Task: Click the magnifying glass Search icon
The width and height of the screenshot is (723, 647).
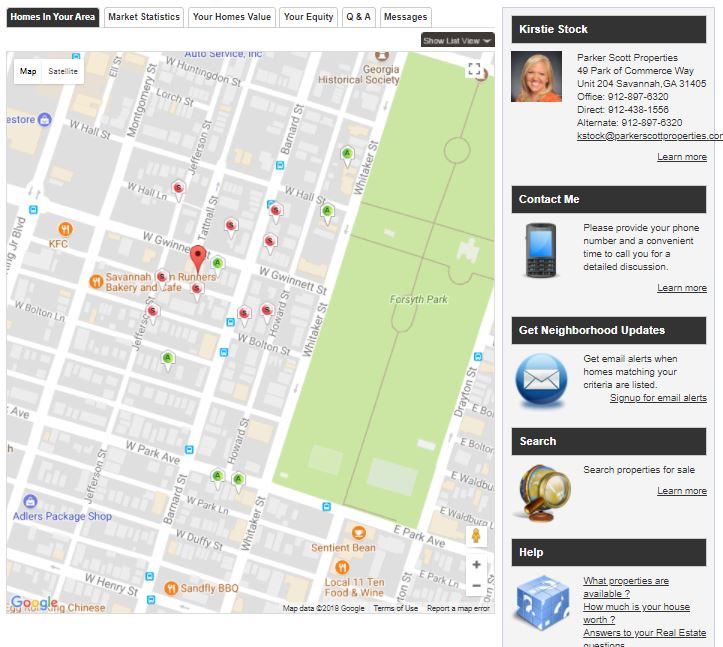Action: click(x=544, y=493)
